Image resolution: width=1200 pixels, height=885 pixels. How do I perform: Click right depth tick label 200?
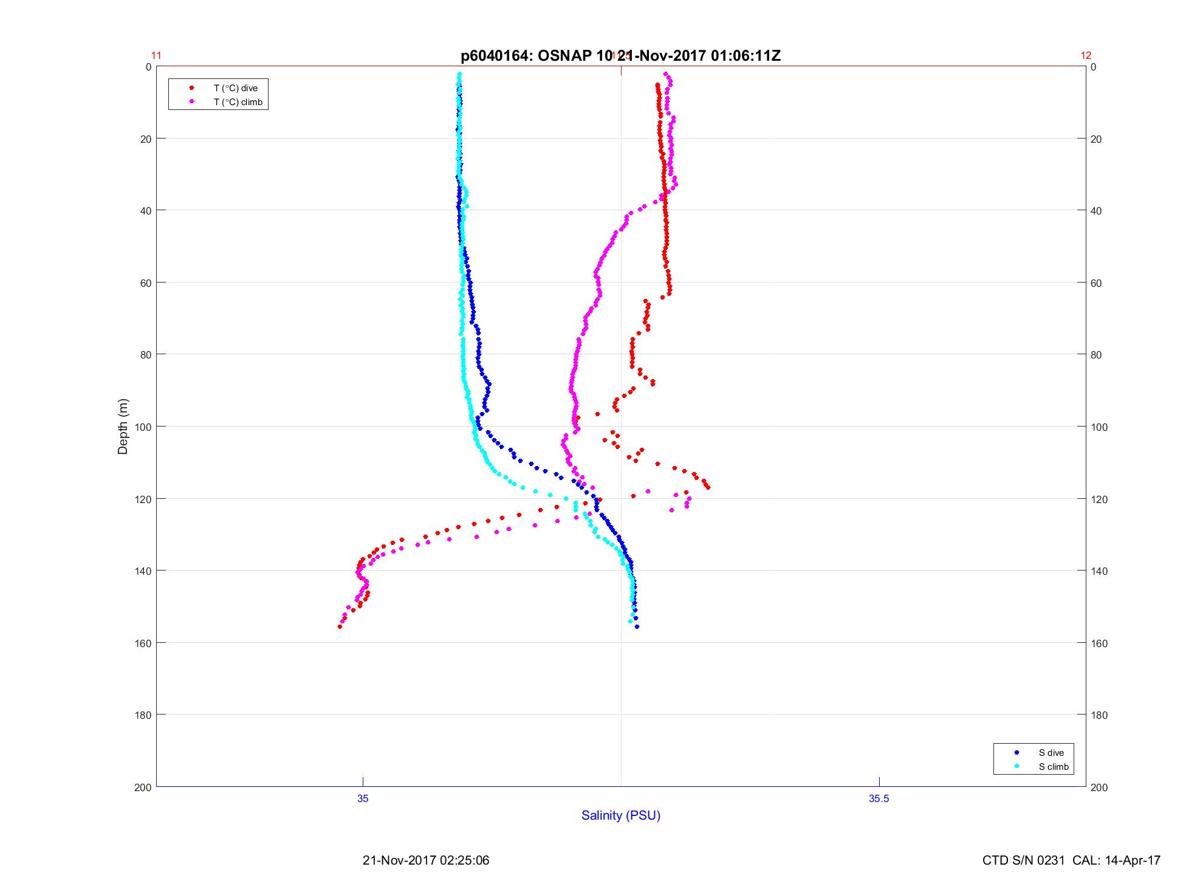tap(1099, 787)
